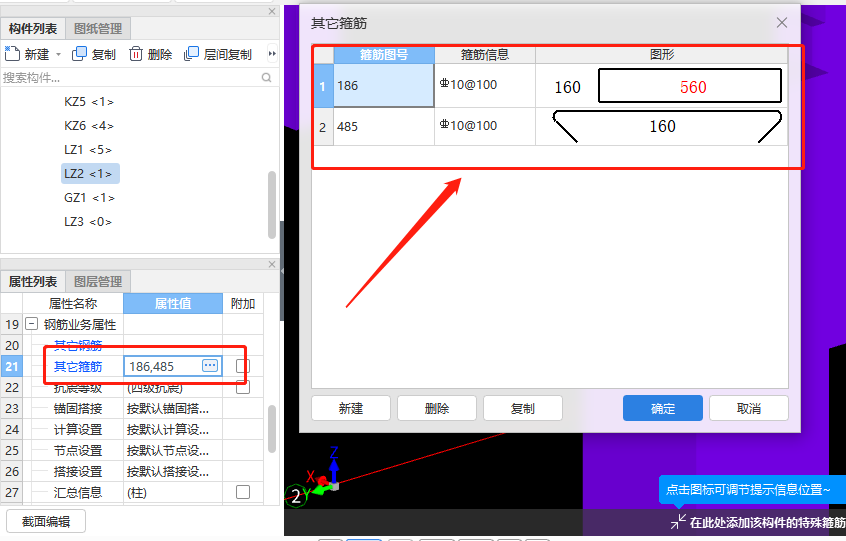The height and width of the screenshot is (541, 846).
Task: Click the 新建 button in 其它箍筋 dialog
Action: [351, 408]
